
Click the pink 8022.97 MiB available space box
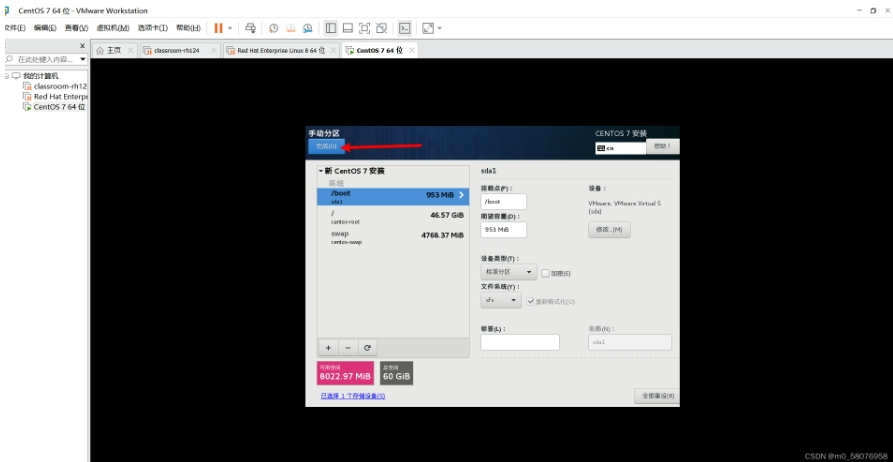pyautogui.click(x=345, y=373)
